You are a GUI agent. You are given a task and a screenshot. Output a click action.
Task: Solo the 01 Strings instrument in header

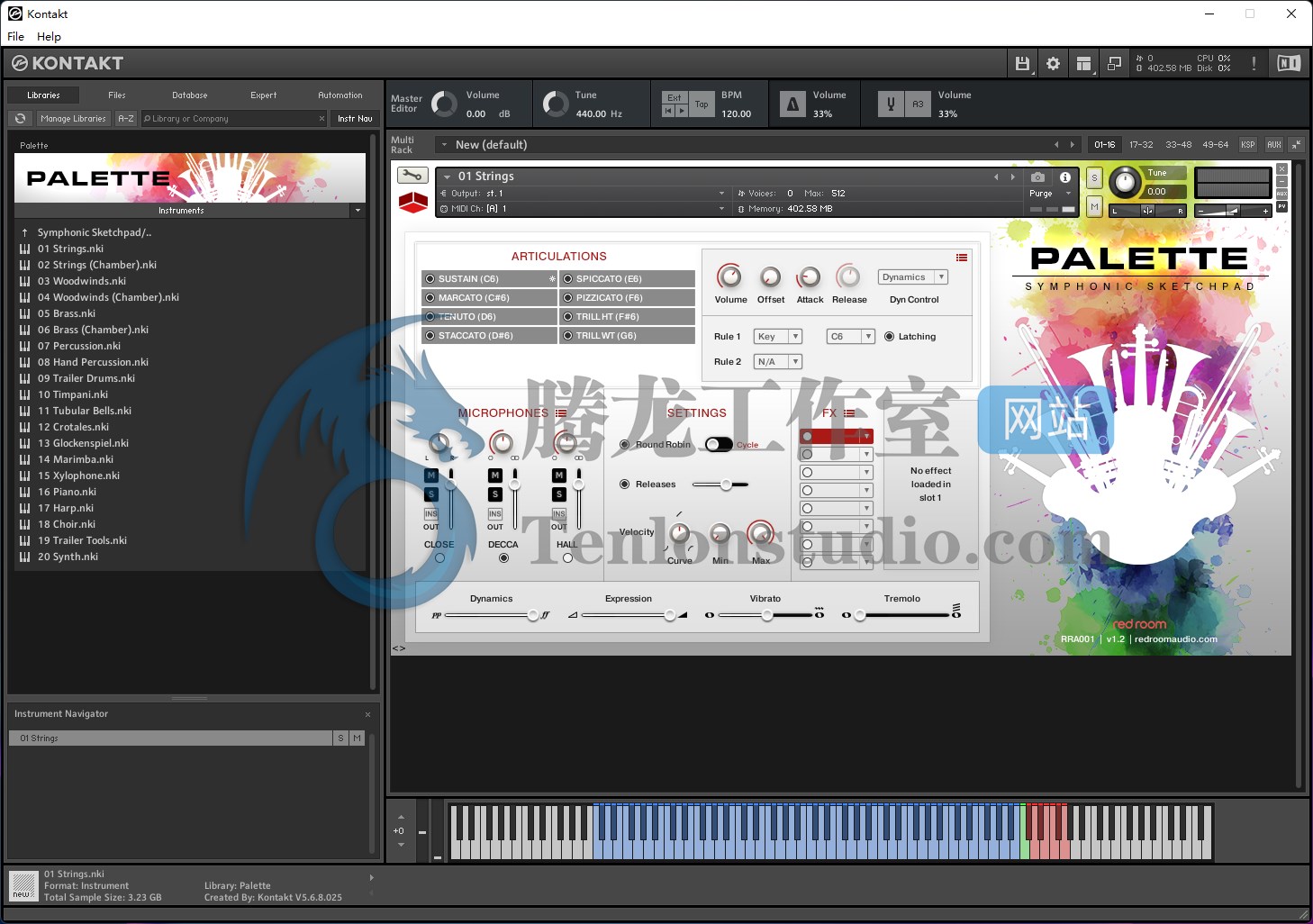pos(1094,178)
